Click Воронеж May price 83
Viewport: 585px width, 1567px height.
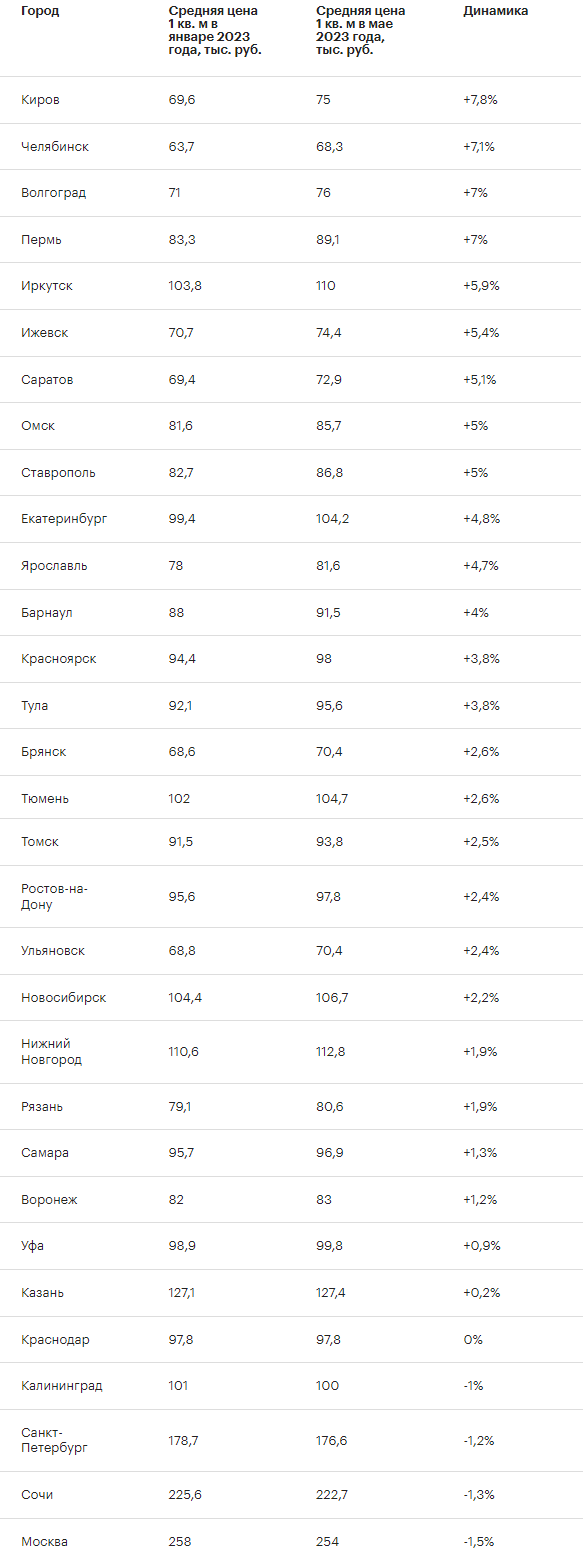tap(324, 1200)
